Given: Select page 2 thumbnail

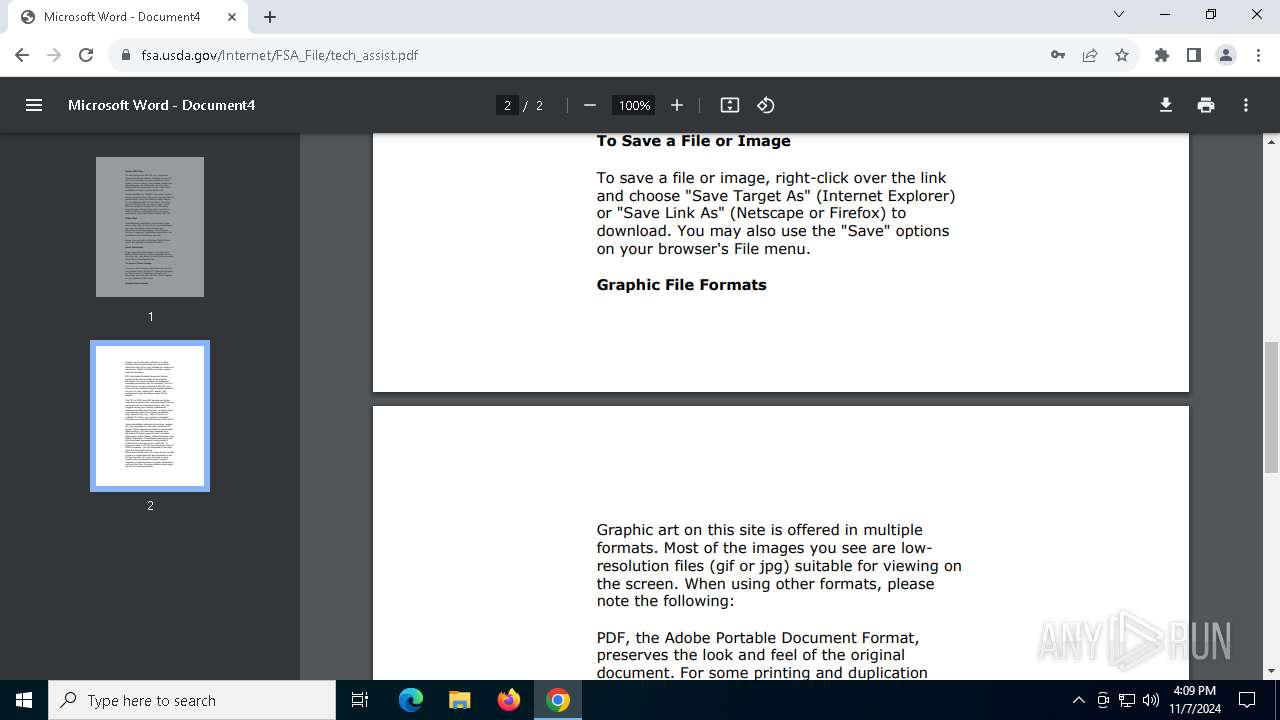Looking at the screenshot, I should pos(150,416).
